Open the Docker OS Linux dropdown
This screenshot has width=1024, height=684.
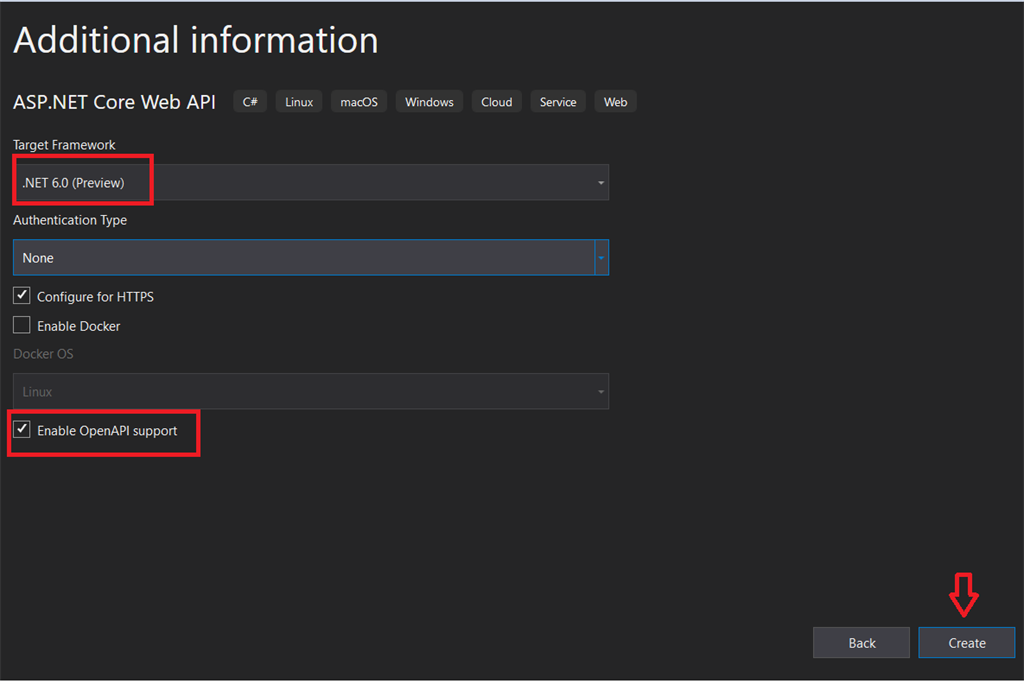tap(311, 391)
